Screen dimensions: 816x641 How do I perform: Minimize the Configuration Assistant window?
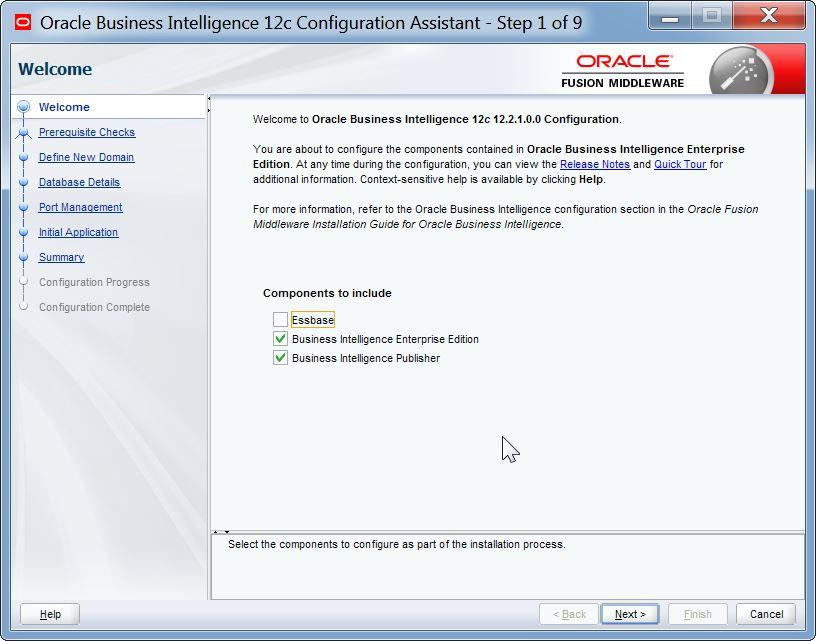(670, 16)
